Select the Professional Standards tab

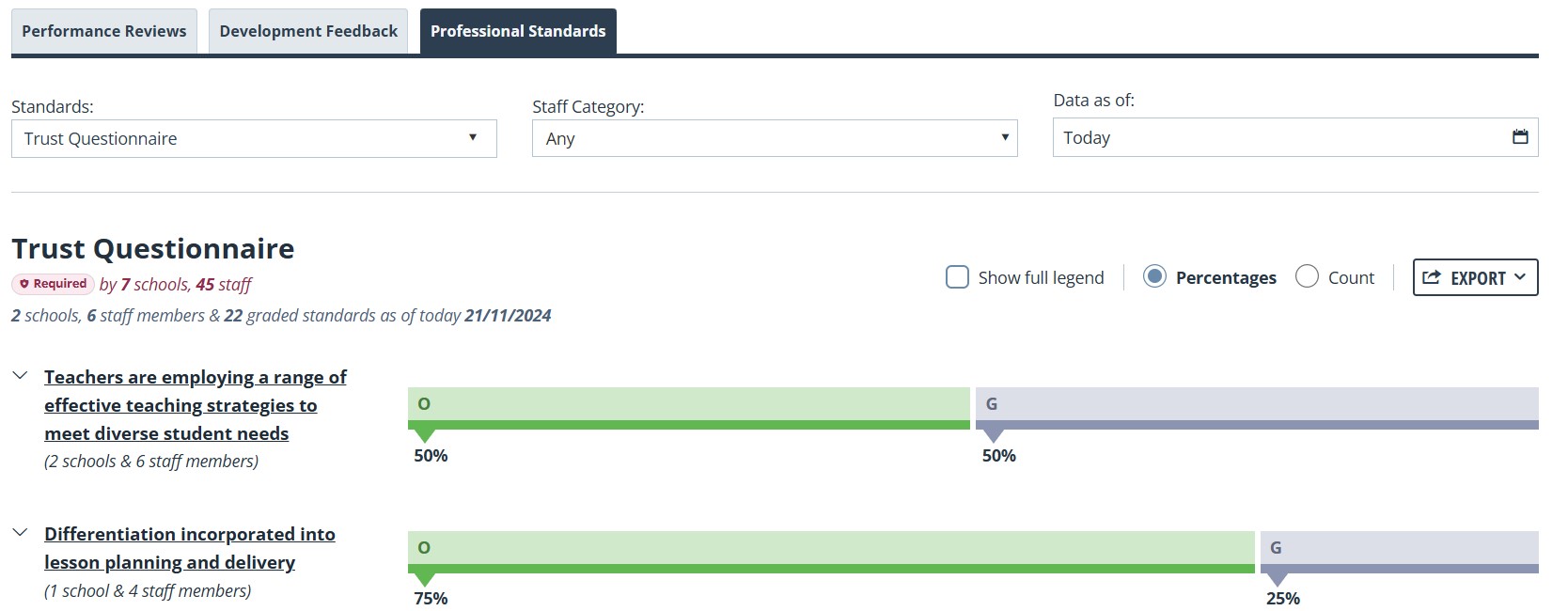click(518, 31)
